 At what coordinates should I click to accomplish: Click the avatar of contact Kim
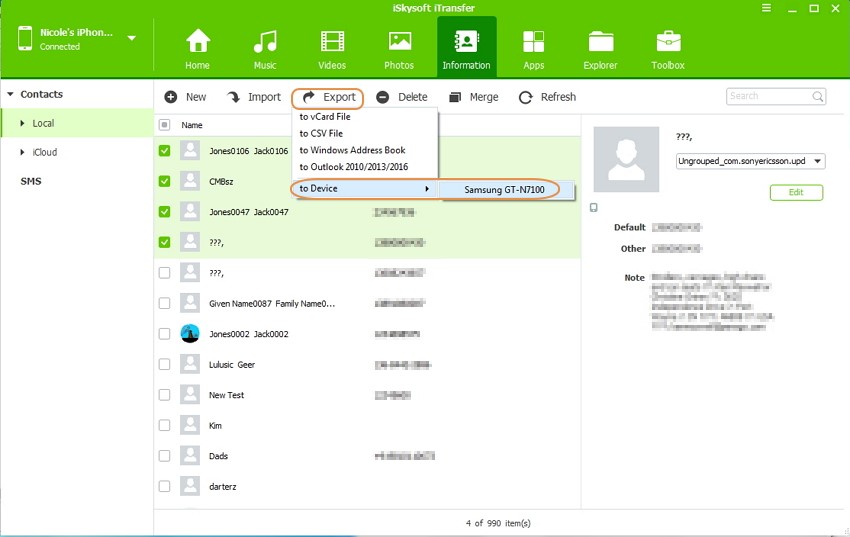(x=190, y=425)
